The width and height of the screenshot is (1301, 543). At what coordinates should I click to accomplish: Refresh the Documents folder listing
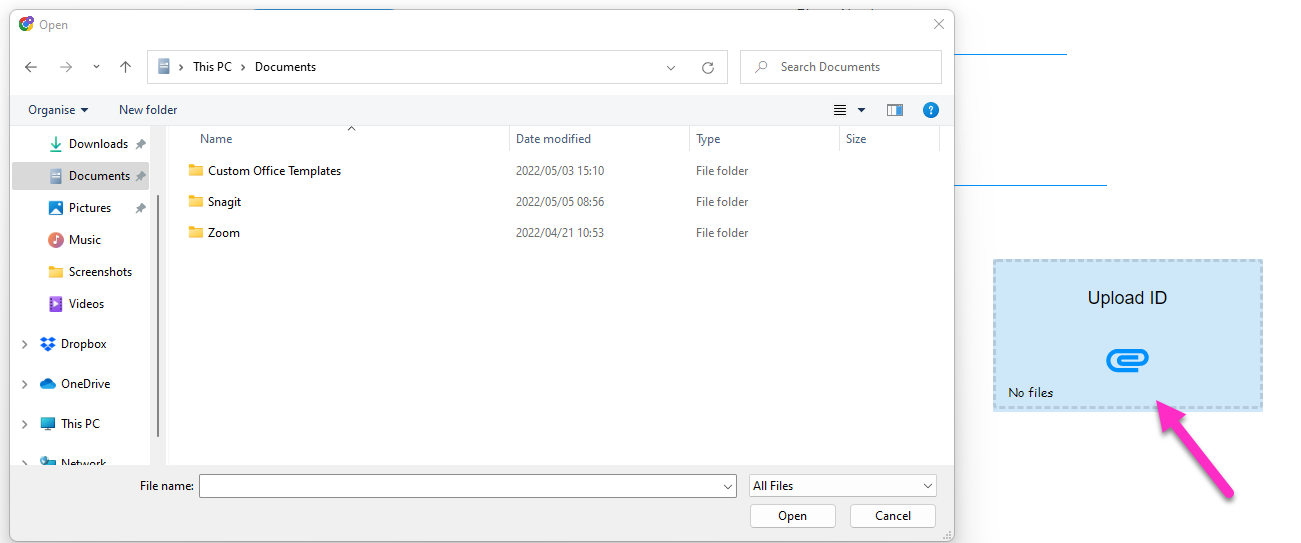(708, 67)
